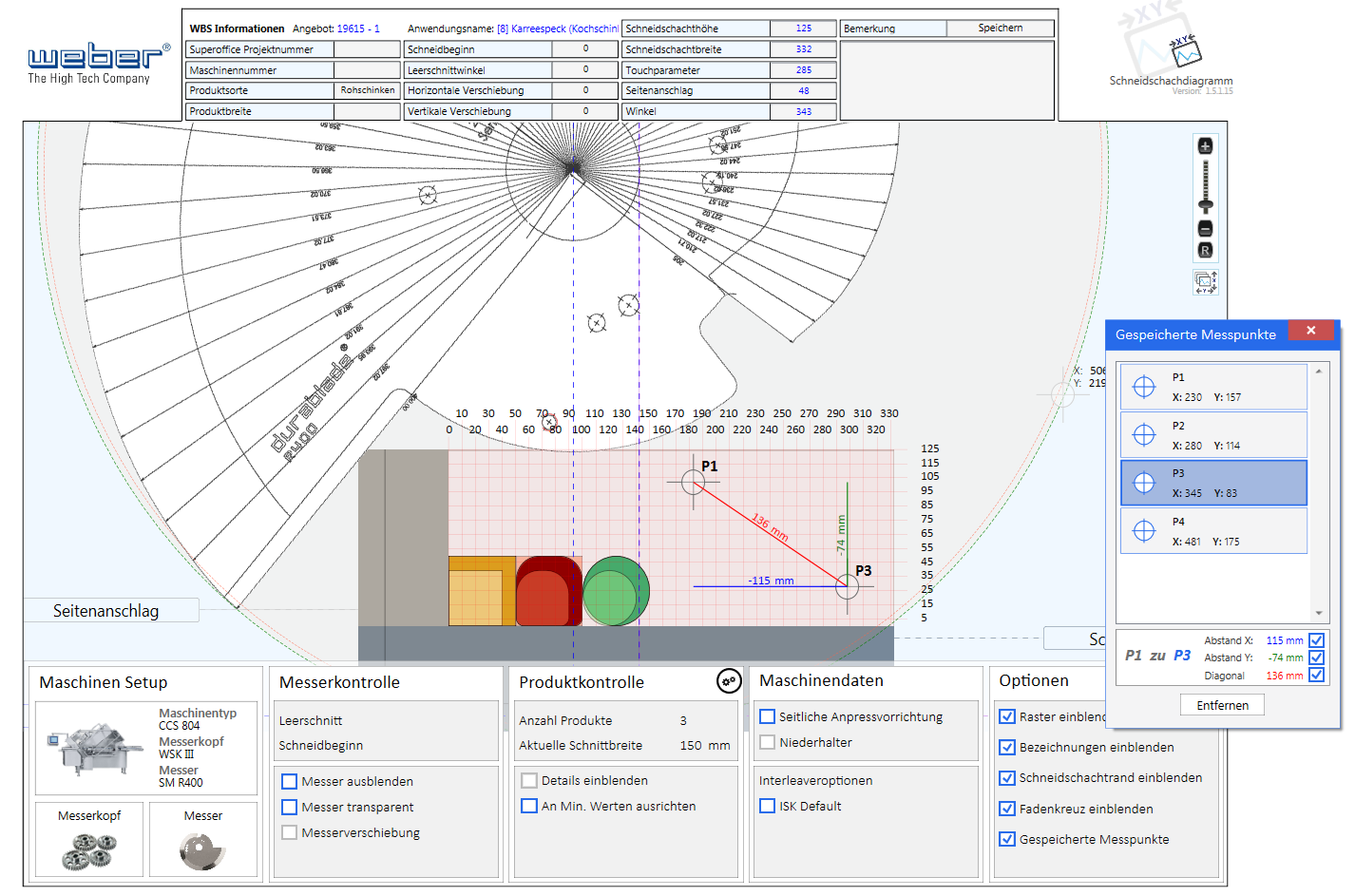The image size is (1355, 896).
Task: Click the -115 mm horizontal distance label
Action: pyautogui.click(x=771, y=581)
